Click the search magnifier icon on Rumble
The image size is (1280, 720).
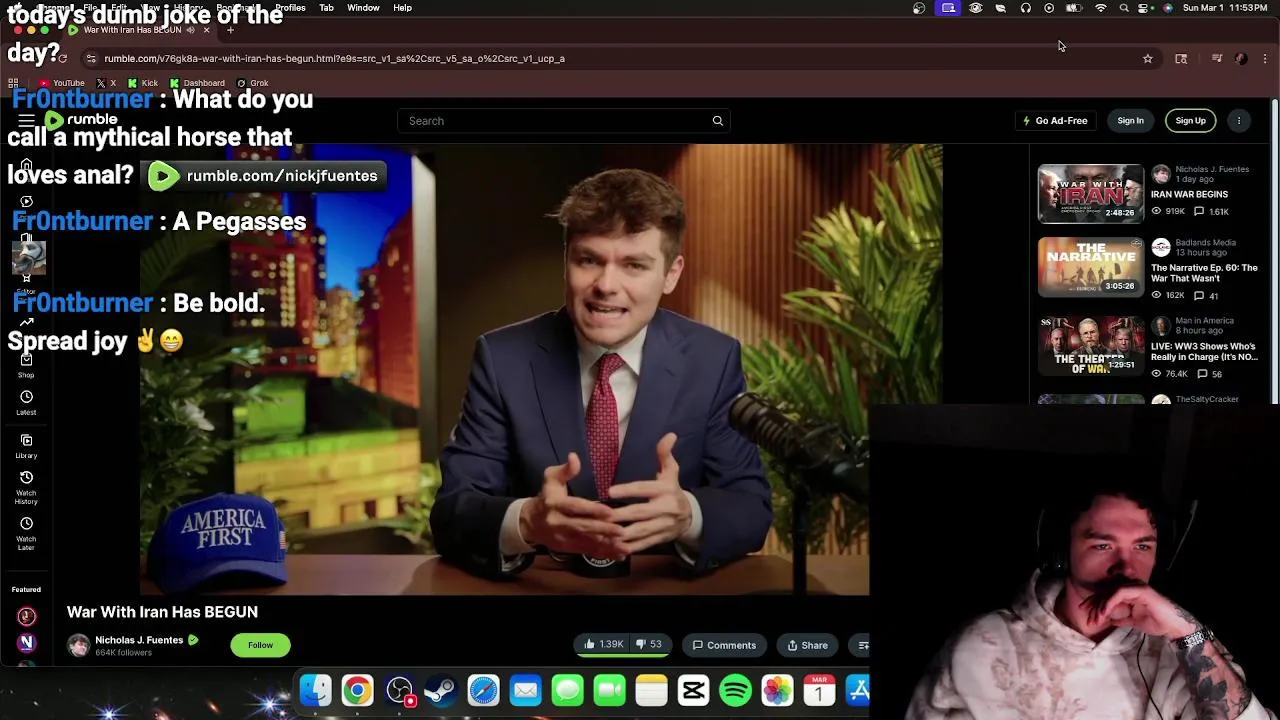717,121
